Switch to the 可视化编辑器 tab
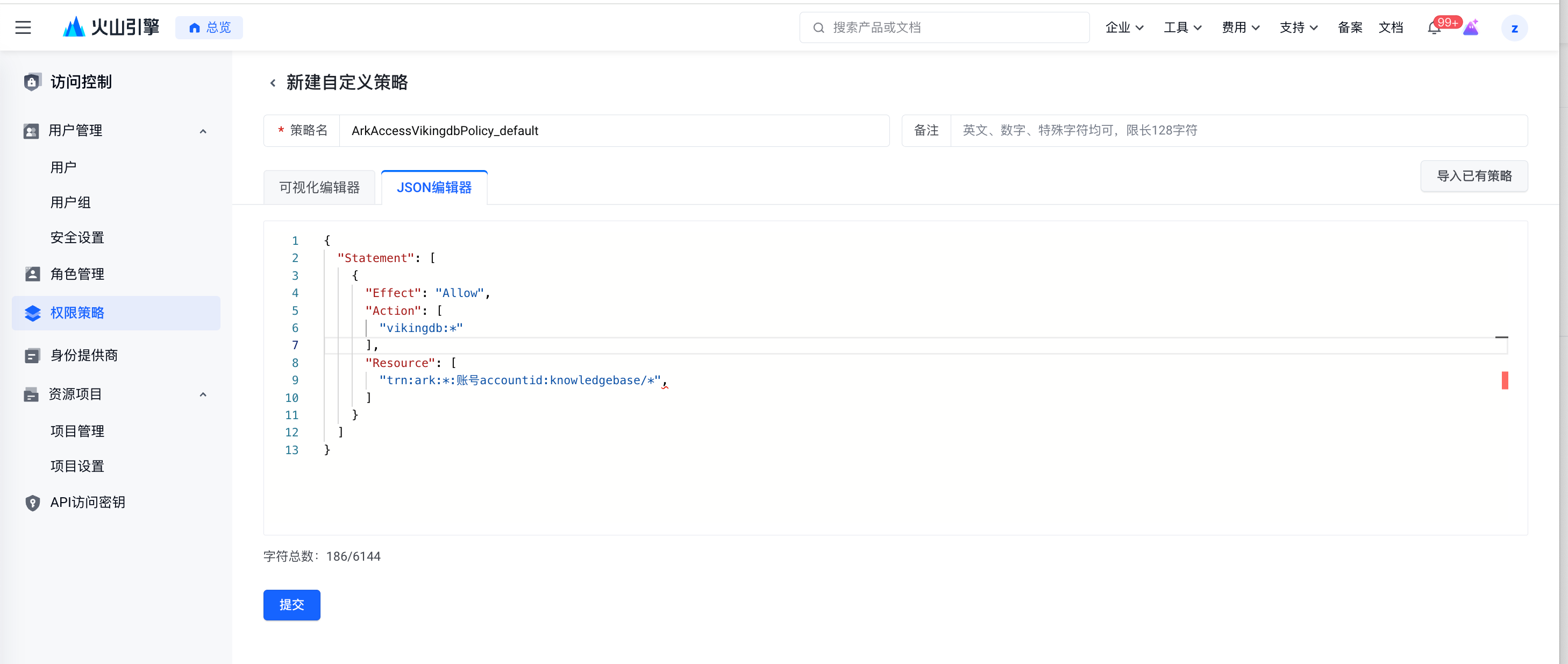This screenshot has height=664, width=1568. click(319, 188)
